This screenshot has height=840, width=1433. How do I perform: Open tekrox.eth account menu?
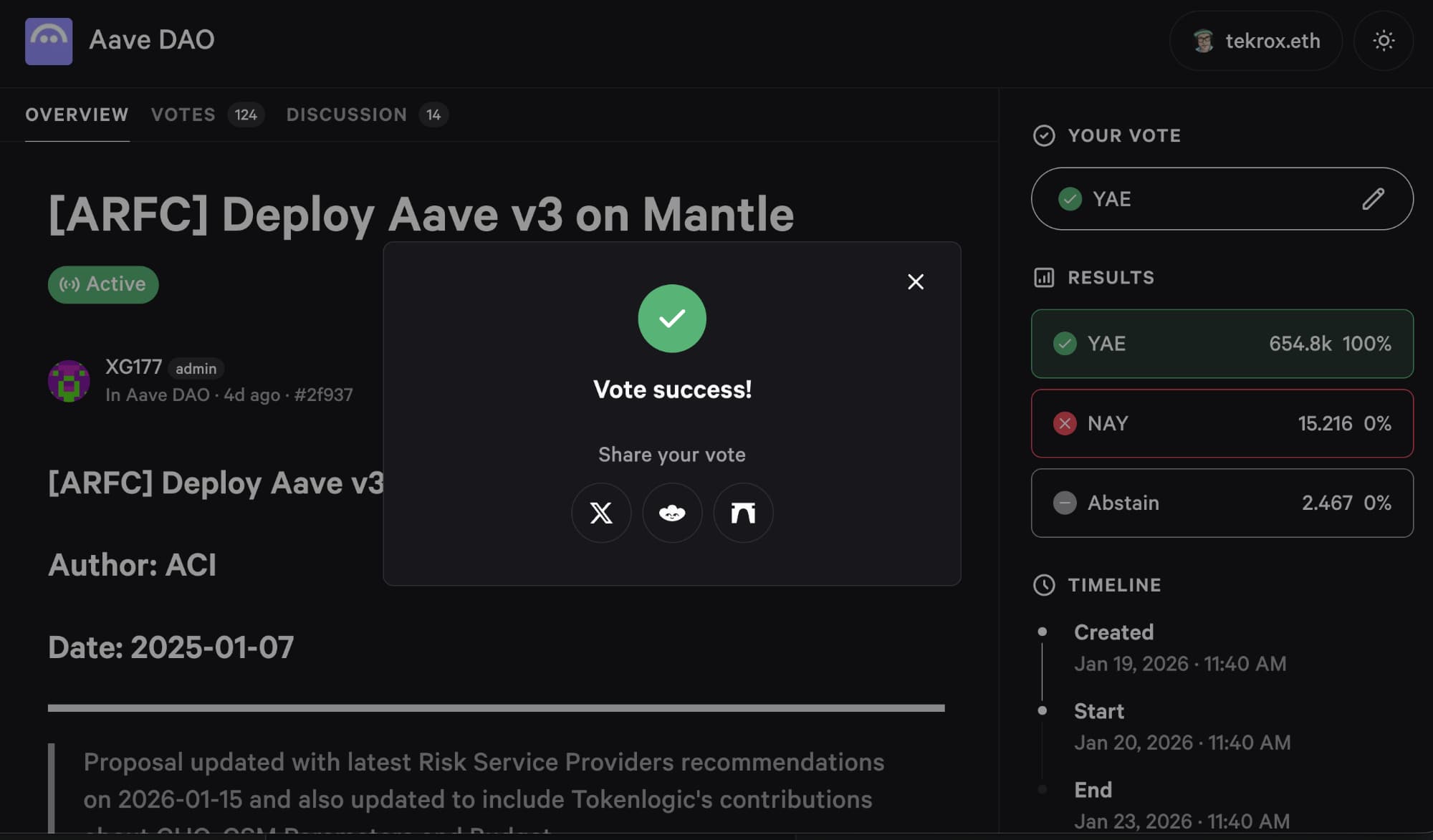[x=1255, y=41]
